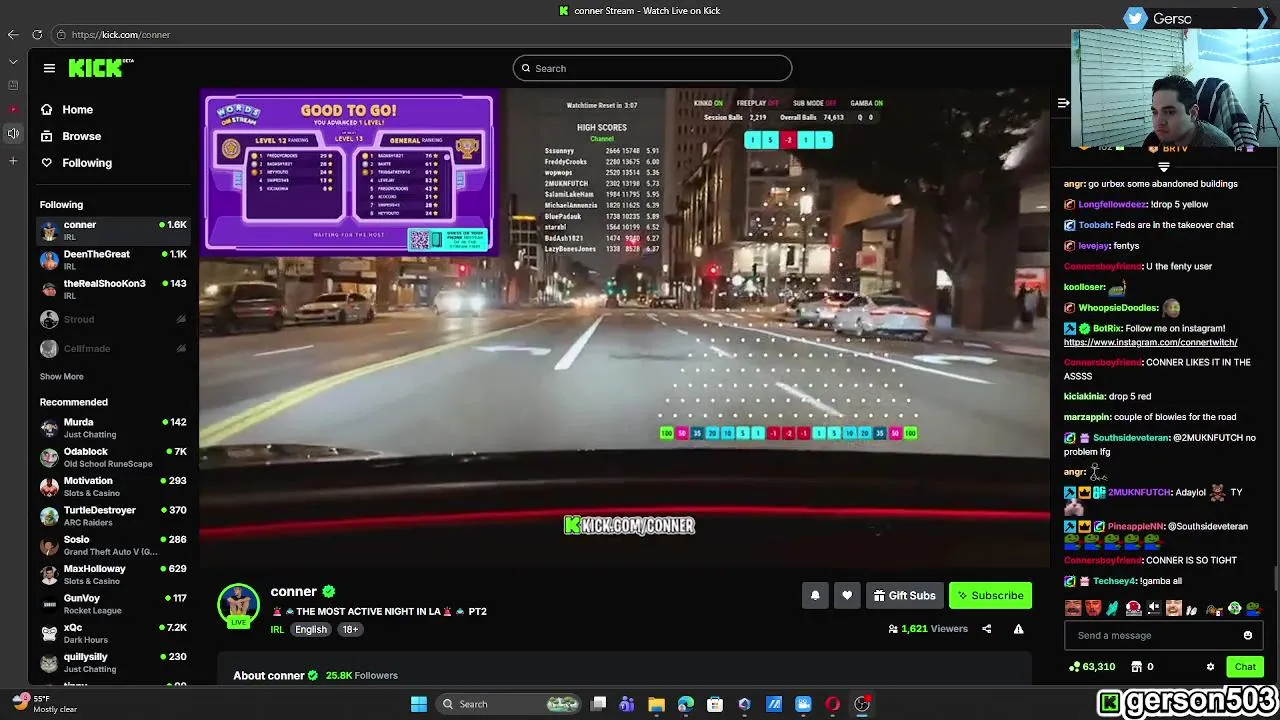Click the Kick search box
1280x720 pixels.
tap(652, 68)
